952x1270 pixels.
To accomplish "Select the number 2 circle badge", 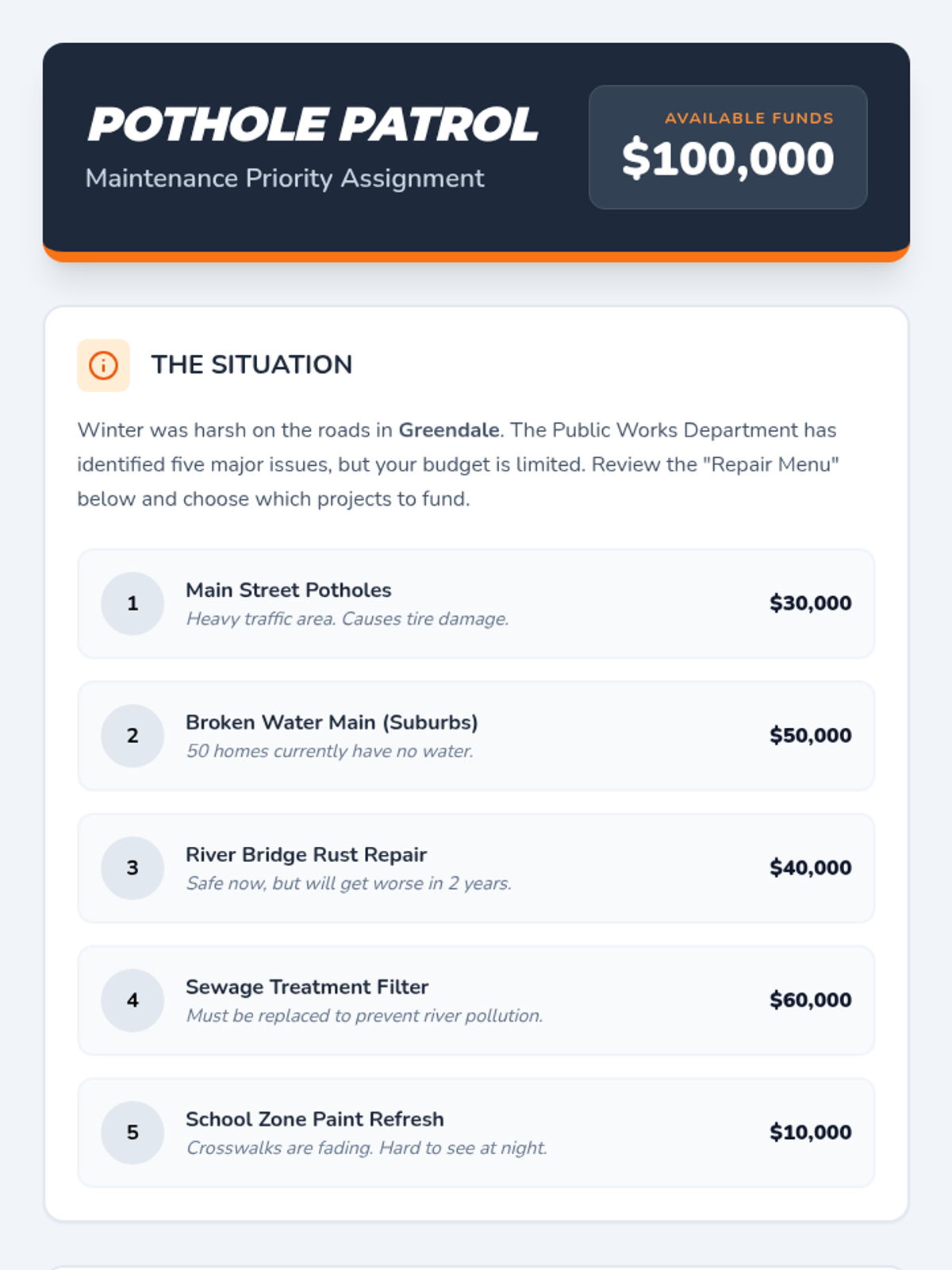I will pos(132,736).
